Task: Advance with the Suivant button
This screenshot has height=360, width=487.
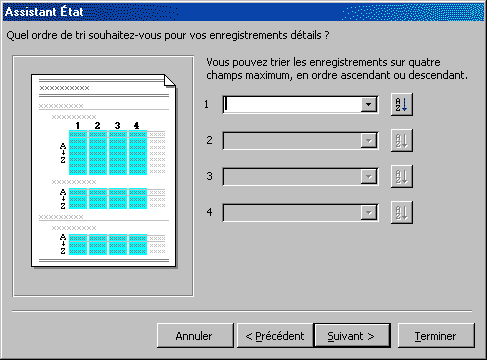Action: click(x=352, y=336)
